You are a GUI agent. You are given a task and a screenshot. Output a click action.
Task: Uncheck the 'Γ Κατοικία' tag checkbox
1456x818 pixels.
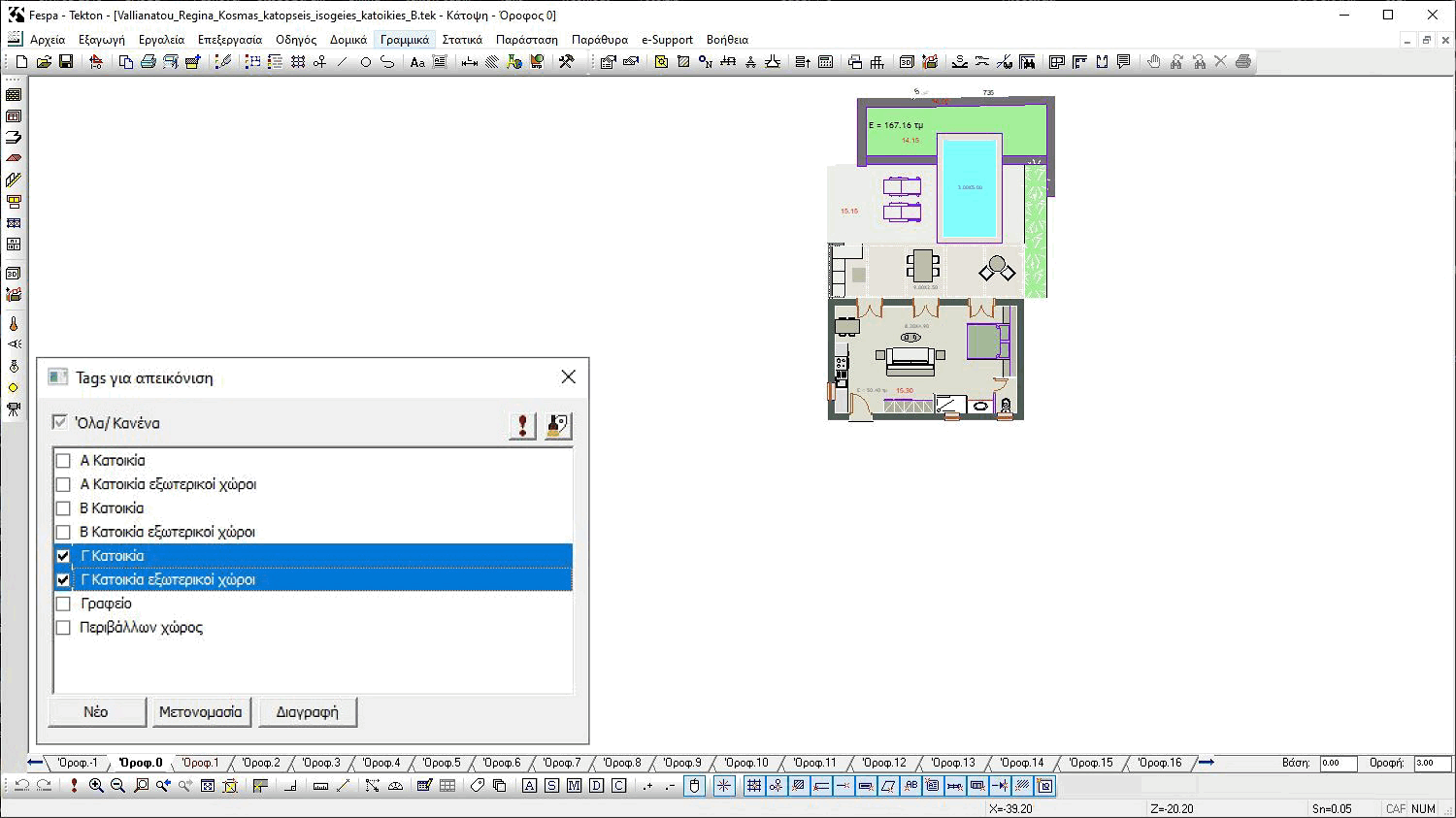click(63, 556)
